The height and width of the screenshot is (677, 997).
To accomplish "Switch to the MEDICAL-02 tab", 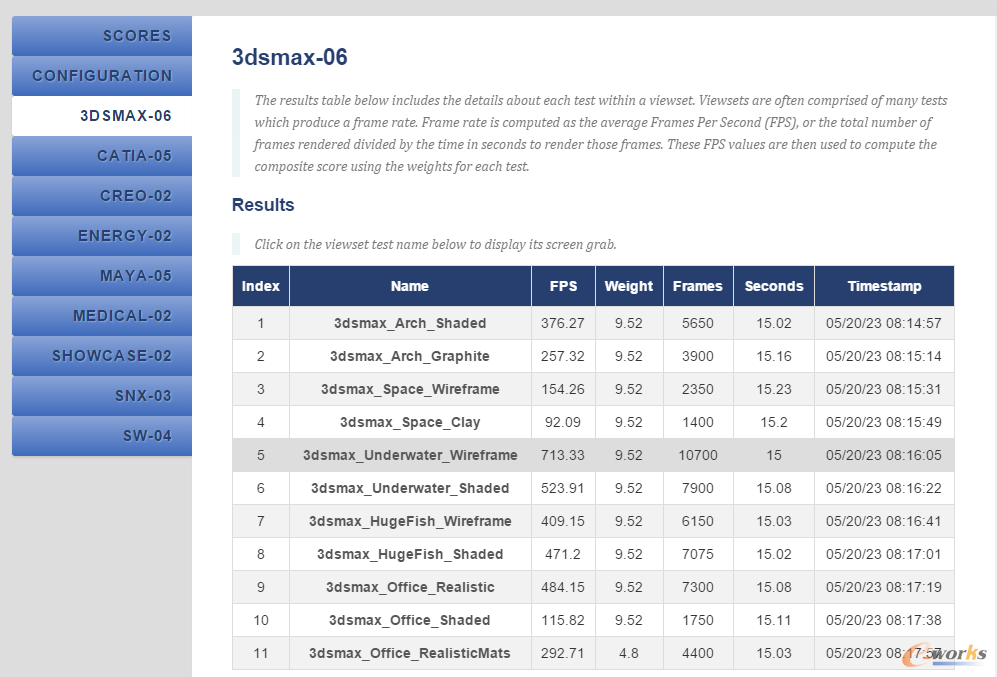I will coord(102,316).
